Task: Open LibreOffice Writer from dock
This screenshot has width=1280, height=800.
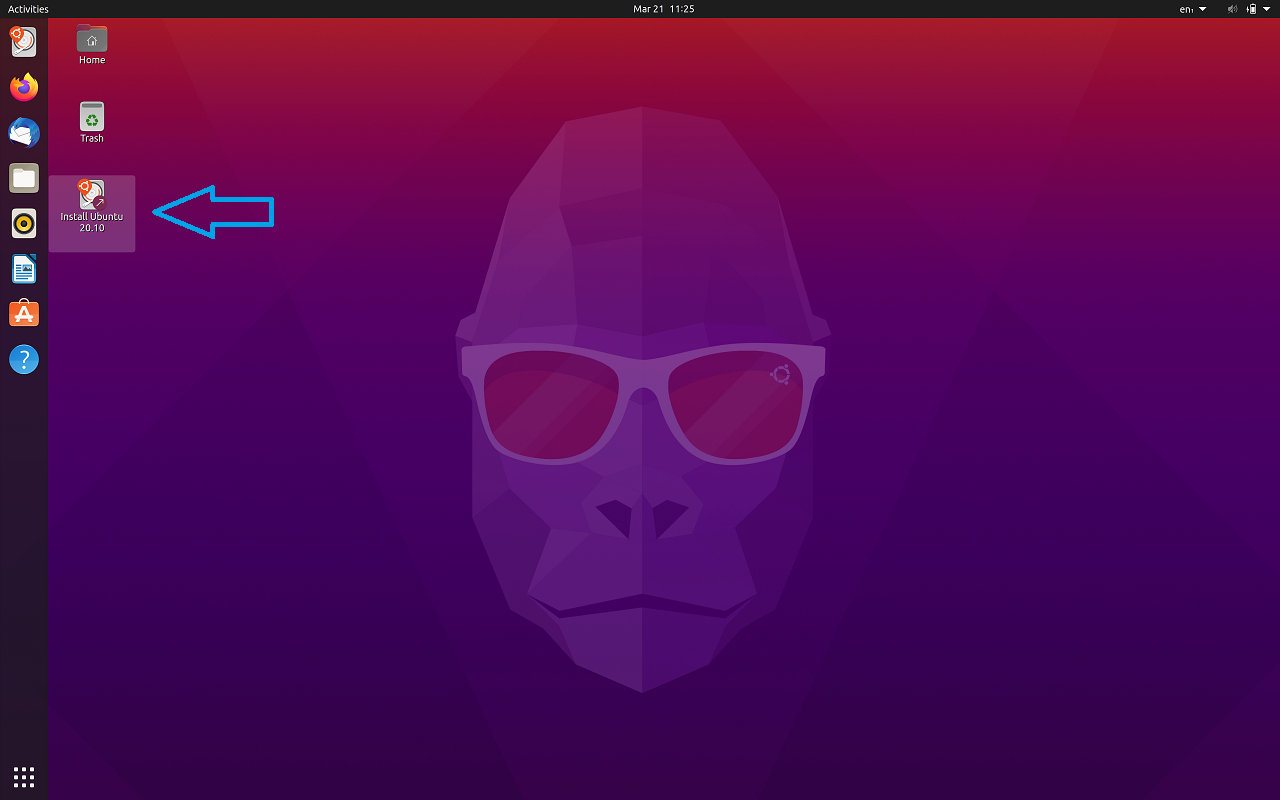Action: 24,268
